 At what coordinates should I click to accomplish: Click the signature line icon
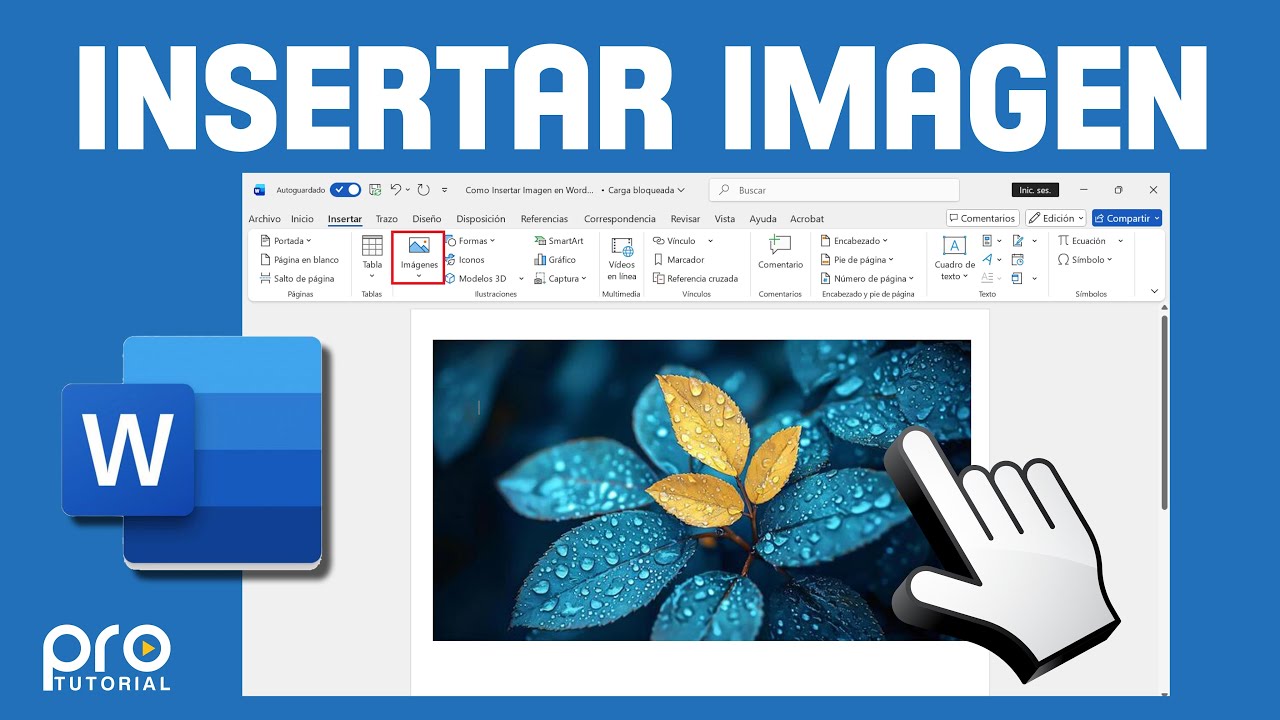click(1020, 241)
